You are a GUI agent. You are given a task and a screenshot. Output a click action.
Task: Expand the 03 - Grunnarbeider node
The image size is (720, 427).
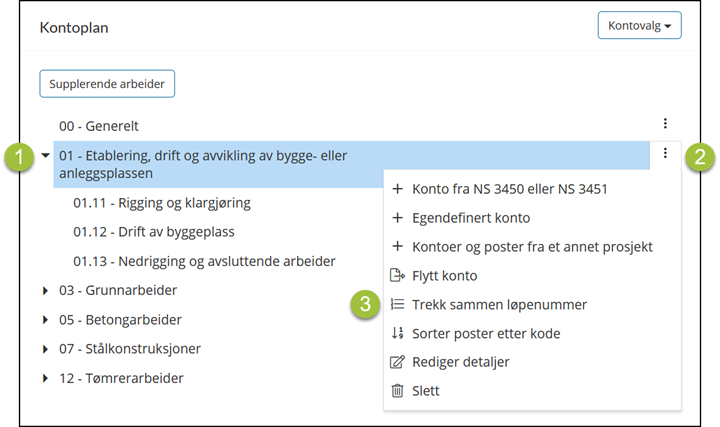(45, 290)
